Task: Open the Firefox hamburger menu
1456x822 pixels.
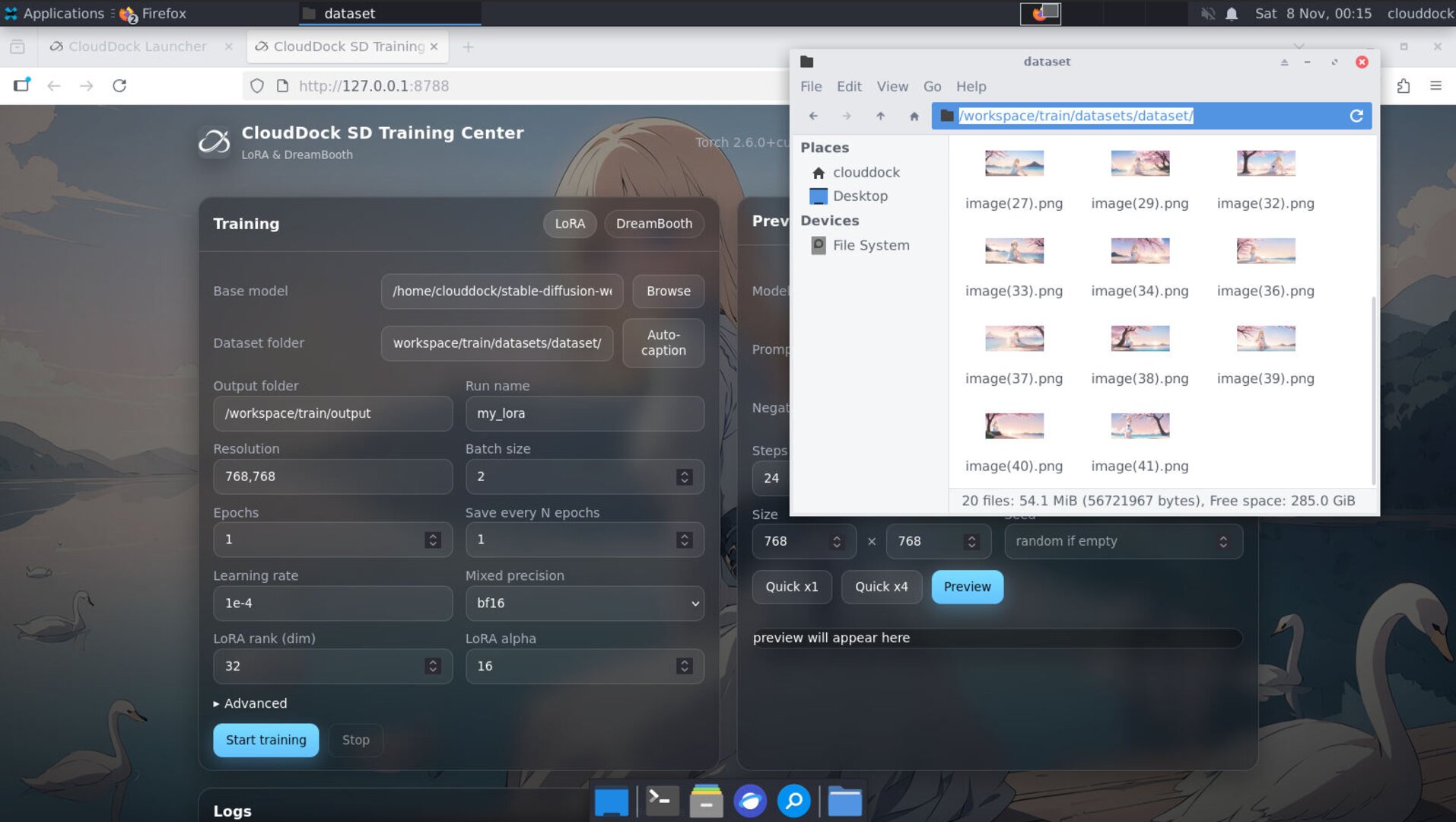Action: tap(1435, 86)
